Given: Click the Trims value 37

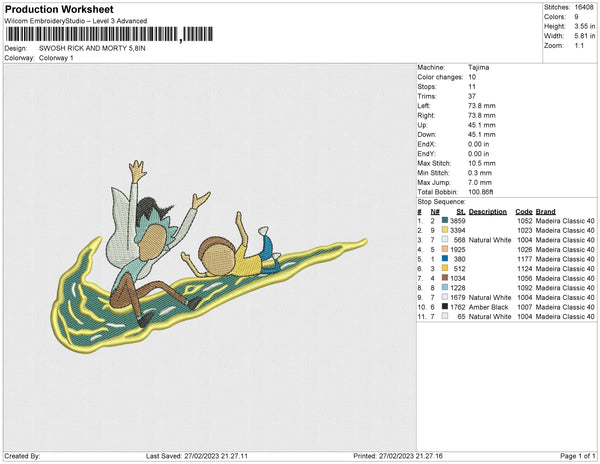Looking at the screenshot, I should coord(472,96).
